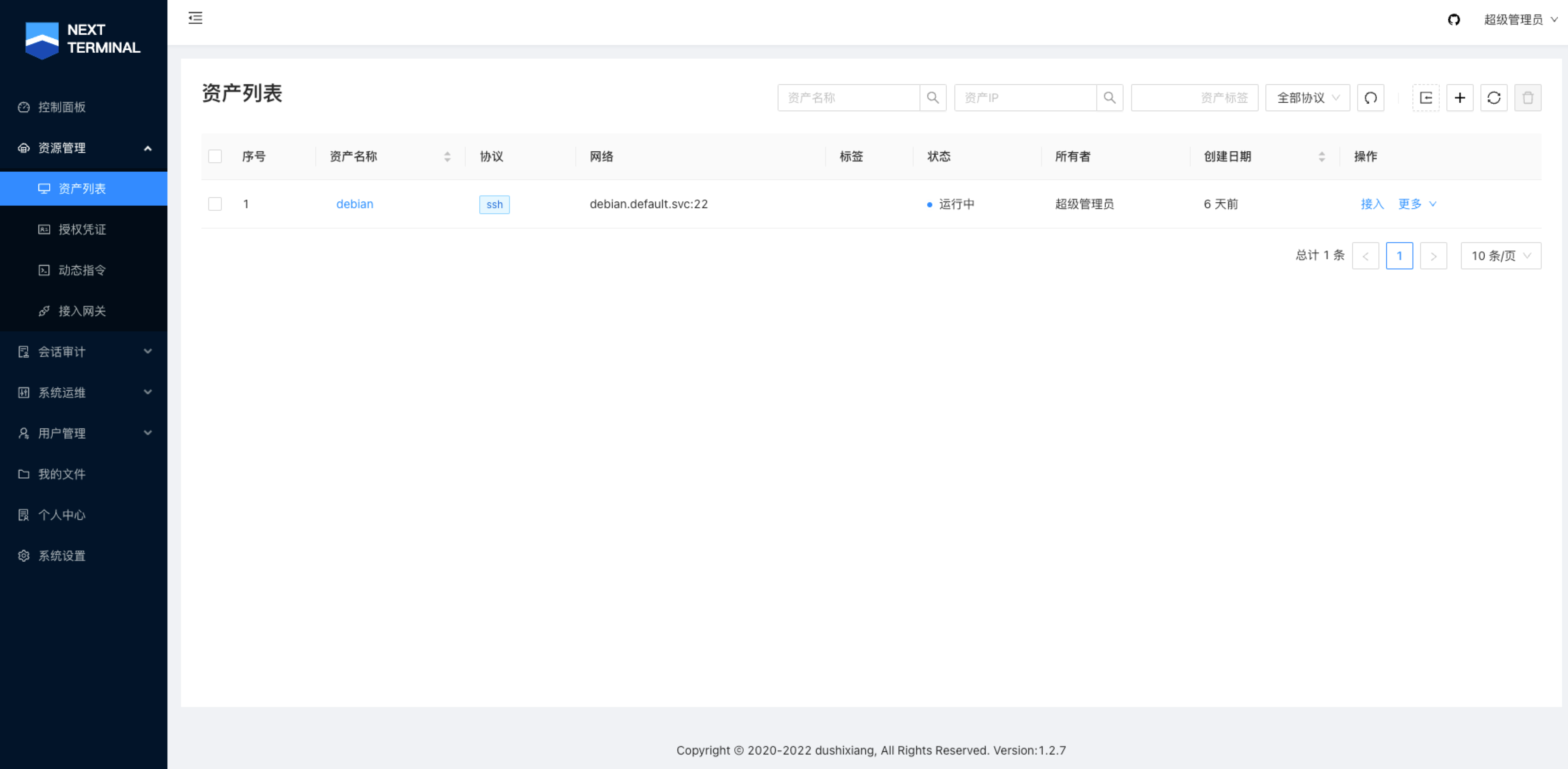1568x769 pixels.
Task: Click the import assets icon button
Action: click(1426, 98)
